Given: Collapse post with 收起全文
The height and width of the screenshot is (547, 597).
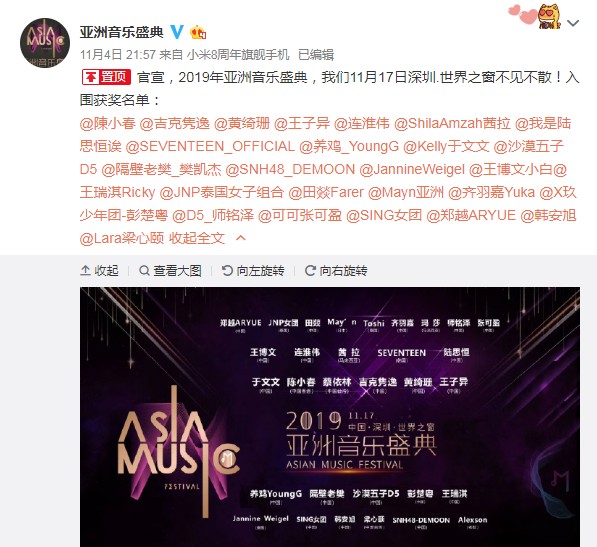Looking at the screenshot, I should click(197, 238).
